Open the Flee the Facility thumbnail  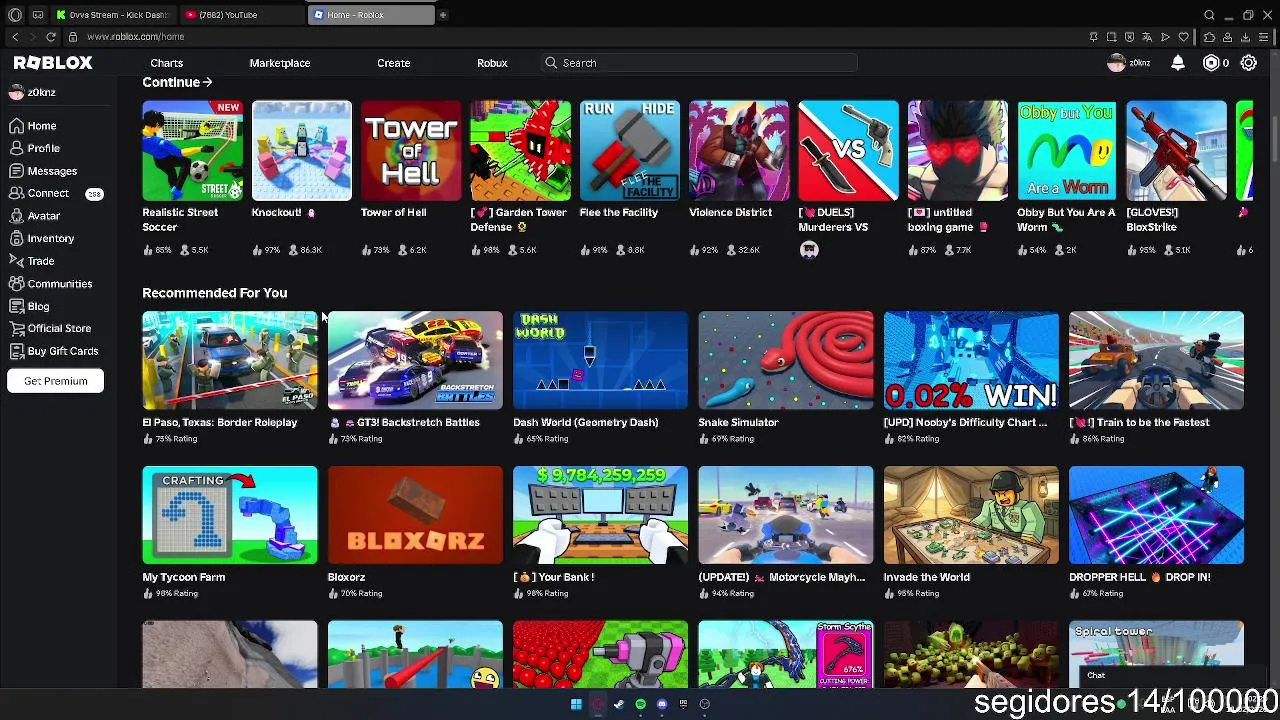click(629, 151)
